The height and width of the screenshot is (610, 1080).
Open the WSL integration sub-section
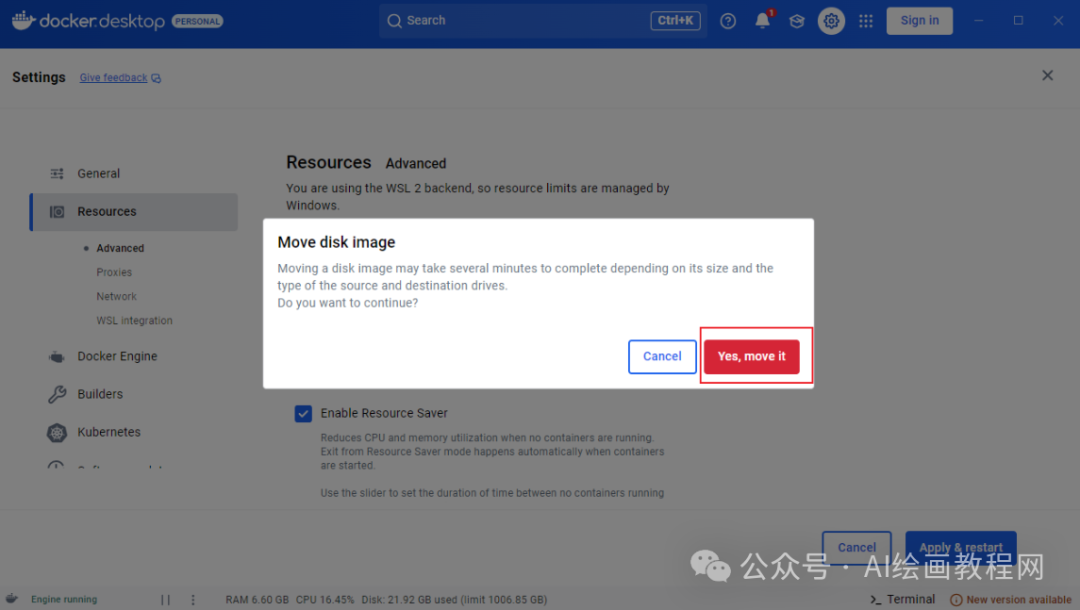134,320
